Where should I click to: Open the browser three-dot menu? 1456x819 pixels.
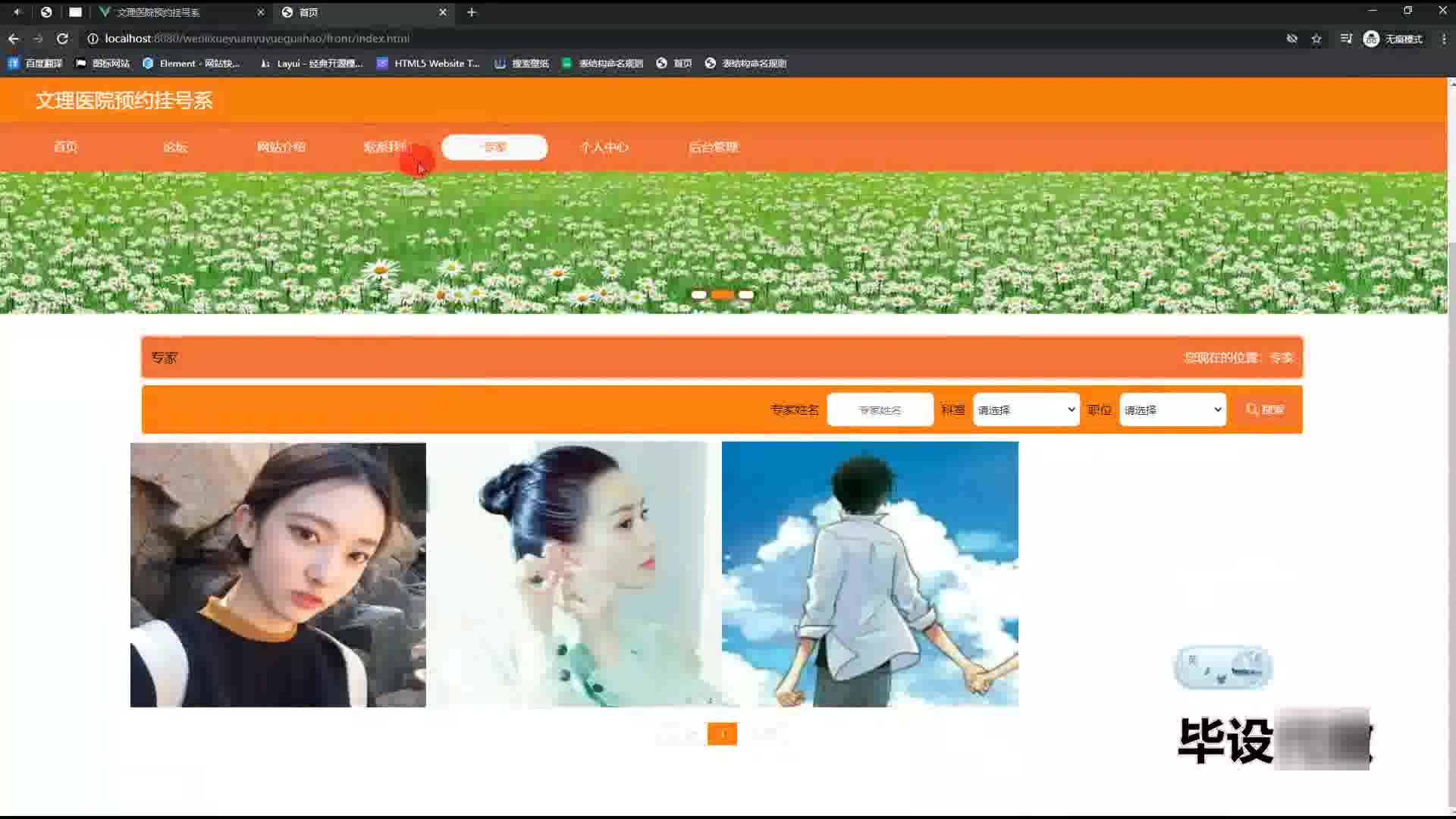pos(1443,39)
